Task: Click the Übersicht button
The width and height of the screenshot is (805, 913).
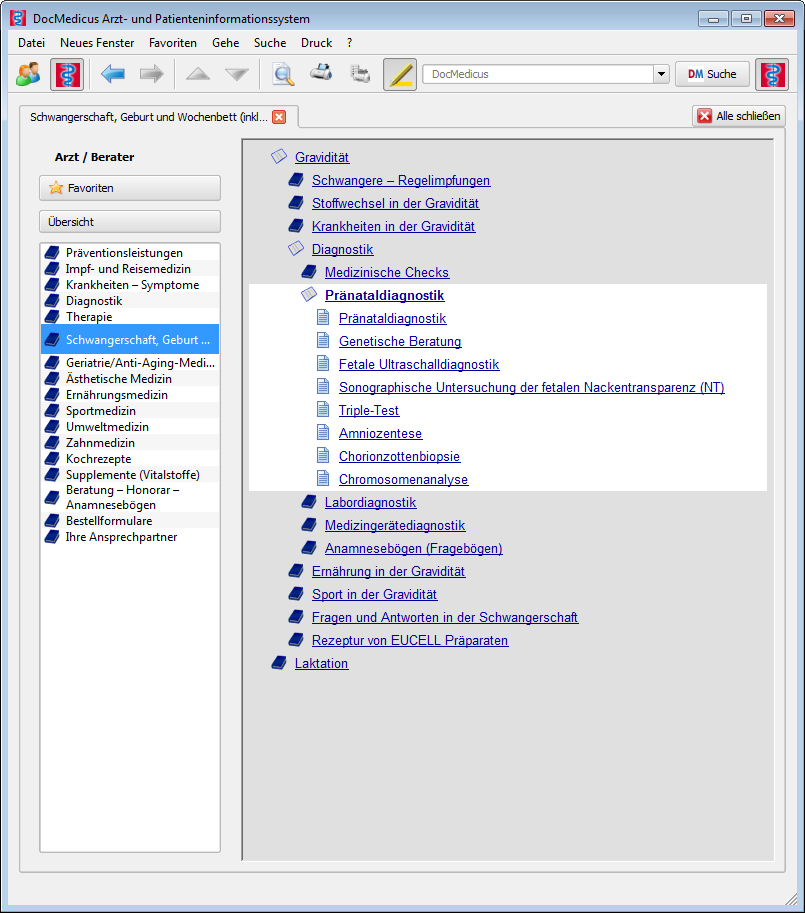Action: coord(130,222)
